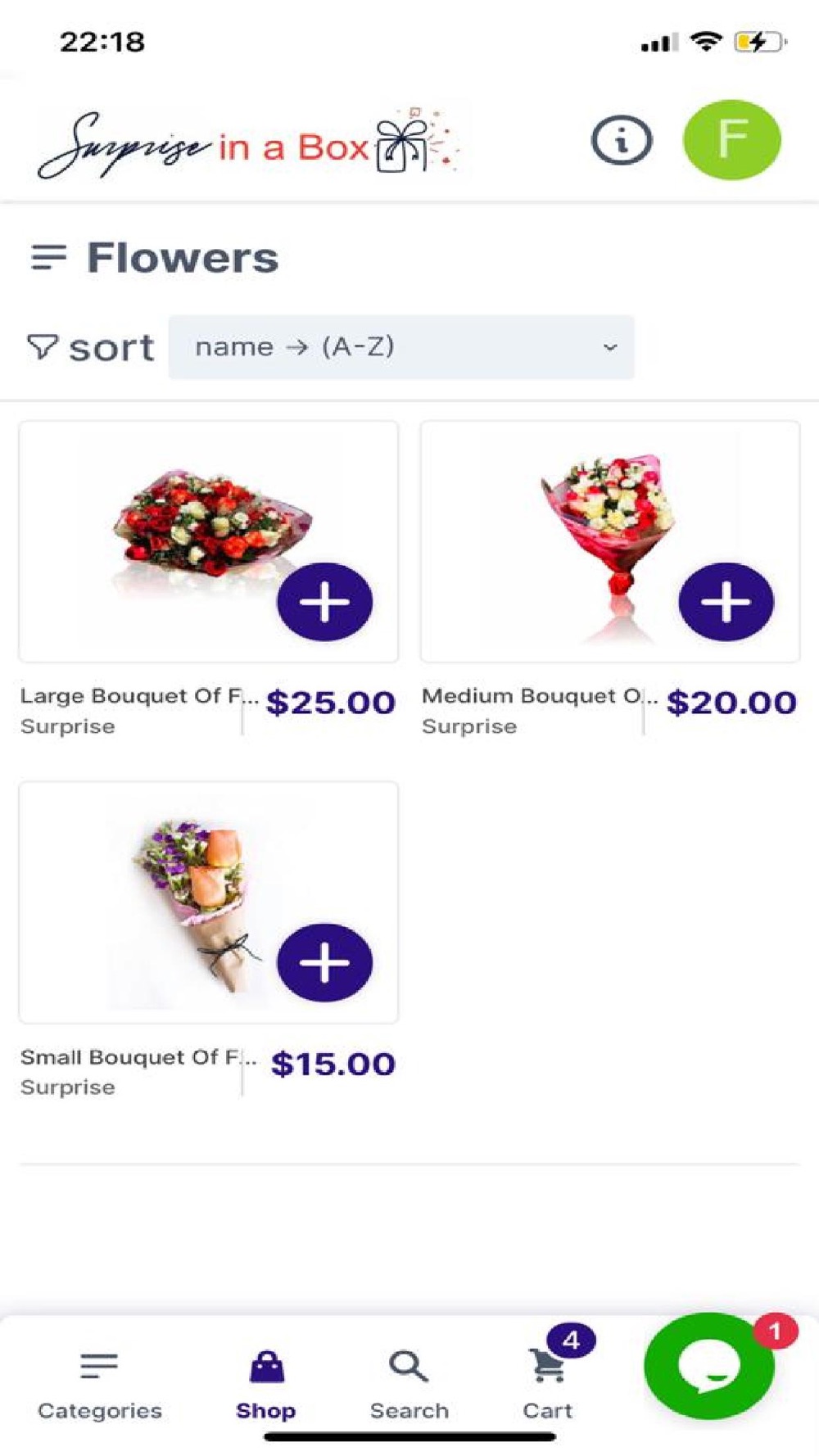Open the info circle icon
819x1456 pixels.
tap(622, 140)
